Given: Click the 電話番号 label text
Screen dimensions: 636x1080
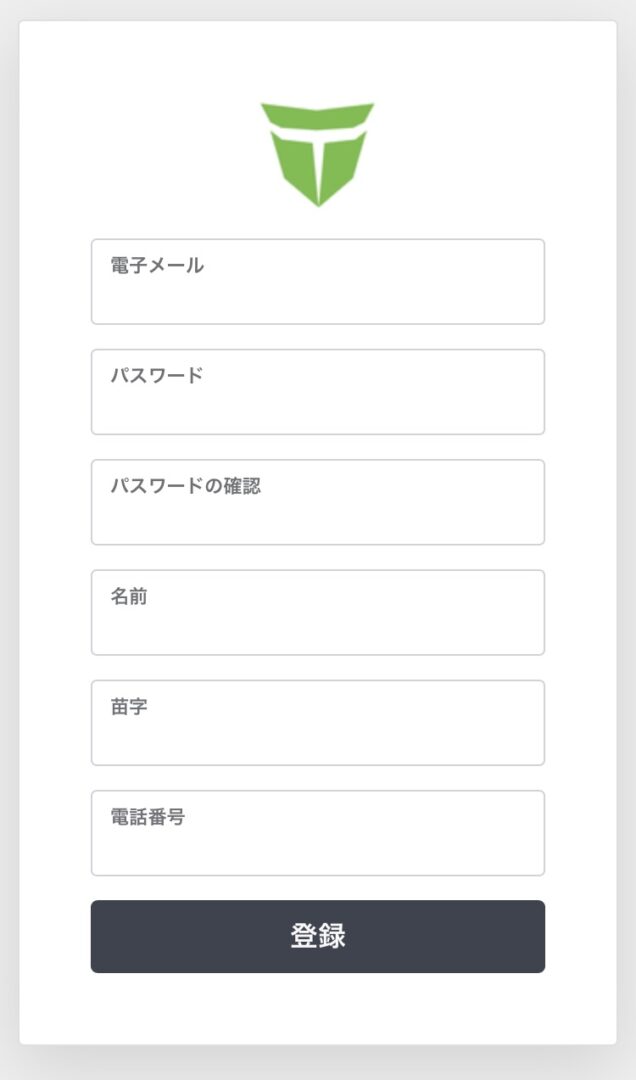Looking at the screenshot, I should 148,816.
